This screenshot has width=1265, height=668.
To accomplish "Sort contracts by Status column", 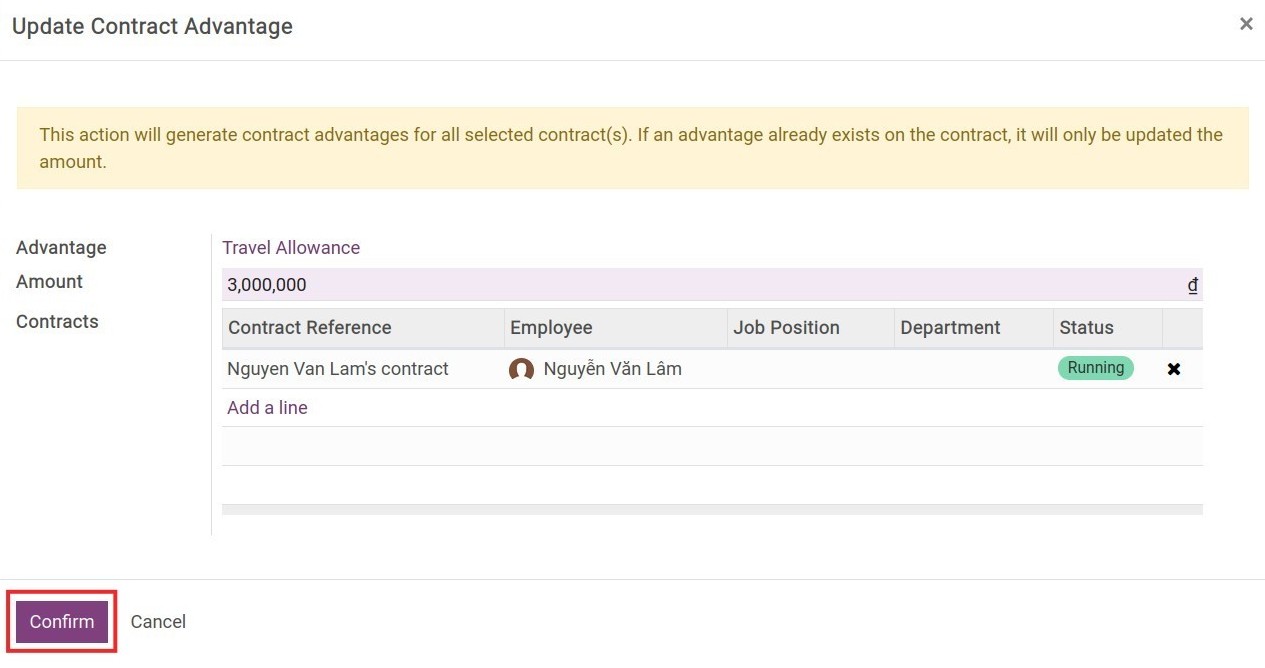I will coord(1086,328).
